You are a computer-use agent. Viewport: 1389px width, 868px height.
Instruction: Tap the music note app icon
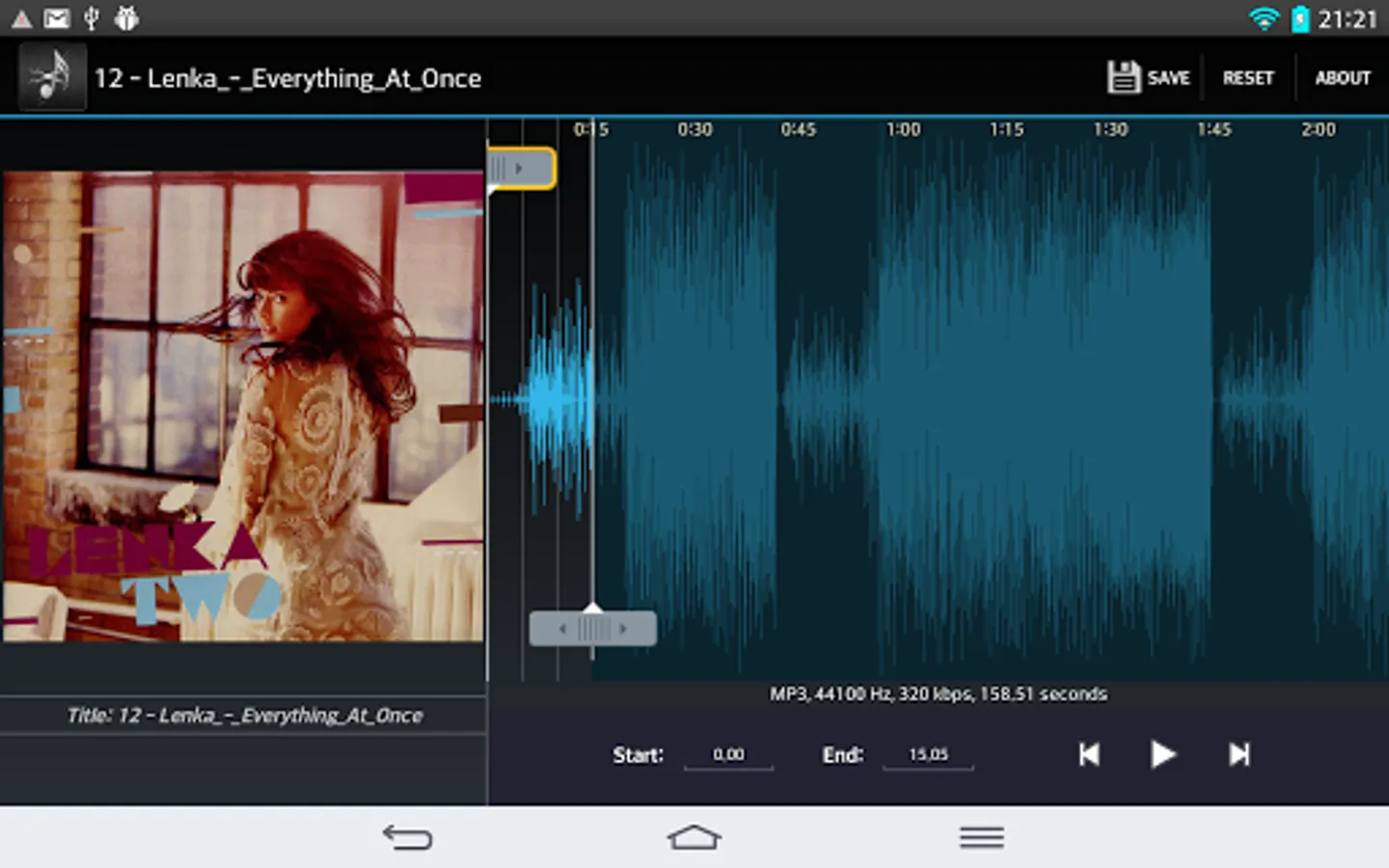pos(52,76)
